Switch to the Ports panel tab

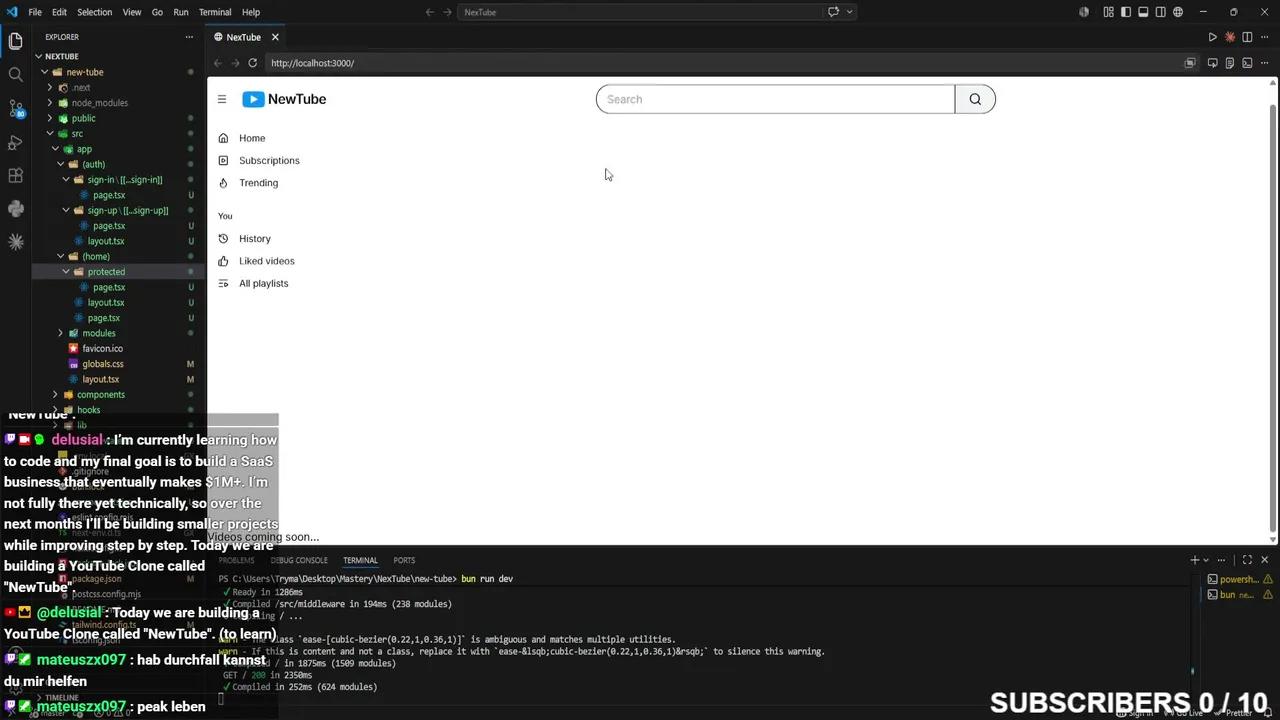(x=404, y=560)
